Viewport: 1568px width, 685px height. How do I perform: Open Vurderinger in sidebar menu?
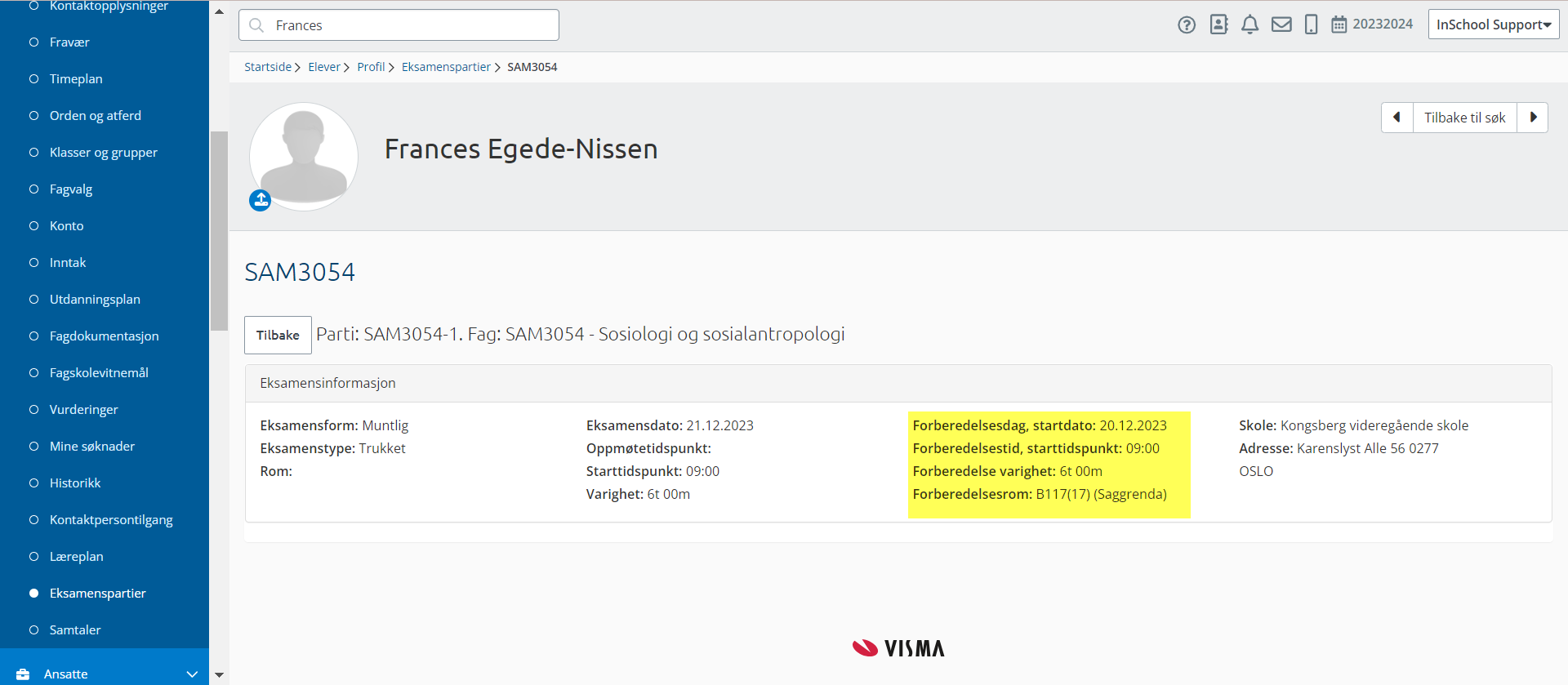83,410
